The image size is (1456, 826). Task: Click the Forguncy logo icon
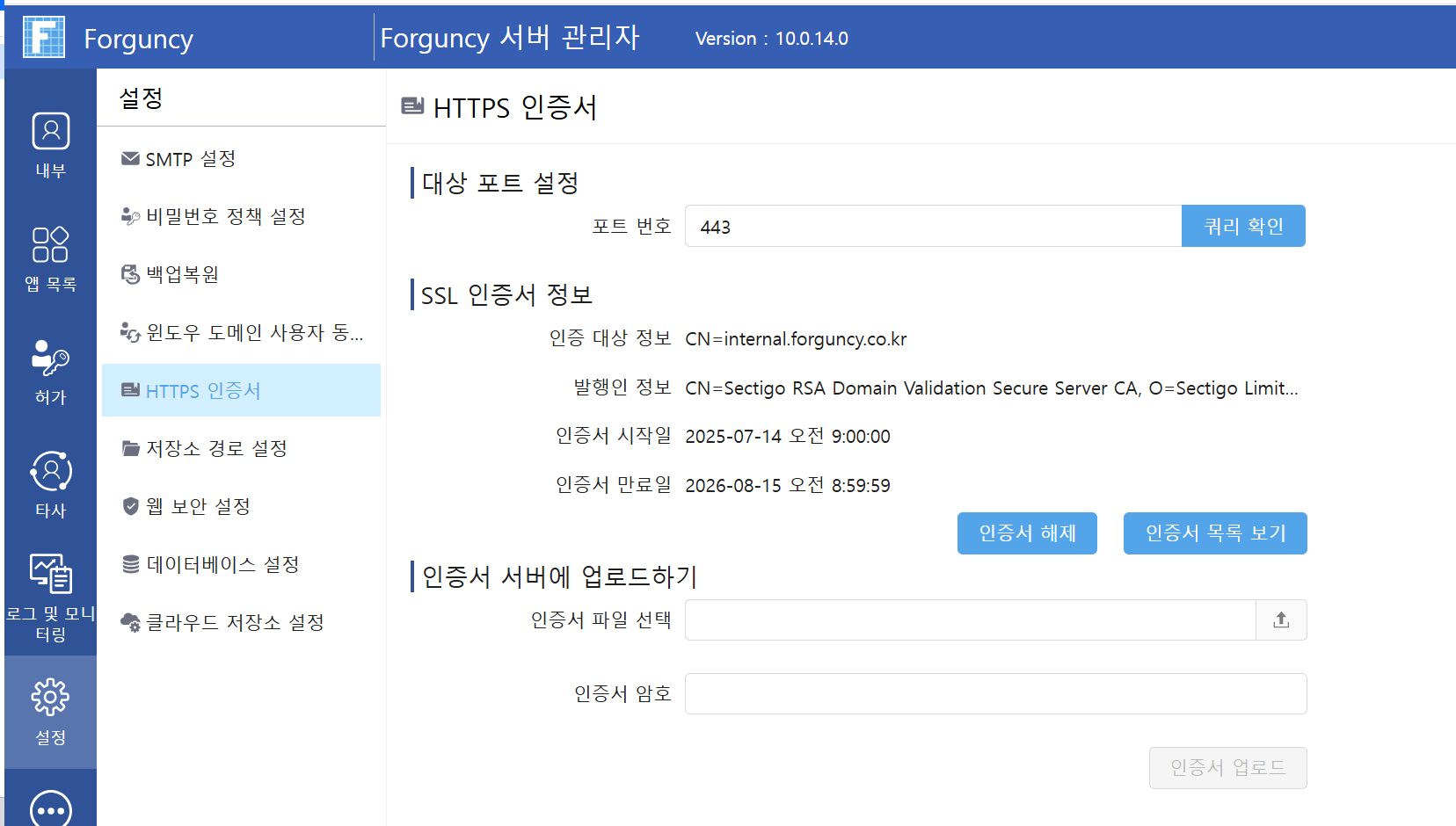44,37
